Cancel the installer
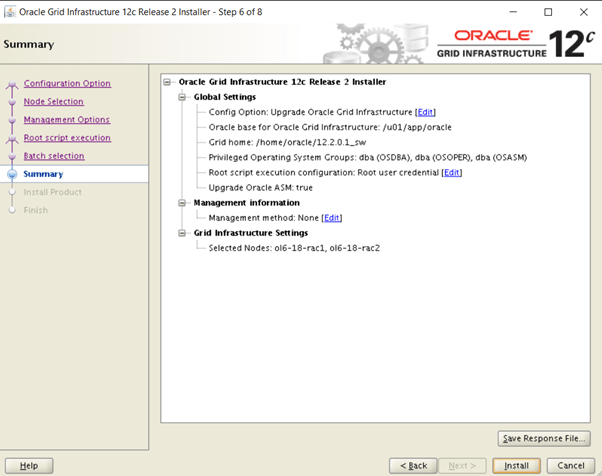Screen dimensions: 602x476 (570, 466)
